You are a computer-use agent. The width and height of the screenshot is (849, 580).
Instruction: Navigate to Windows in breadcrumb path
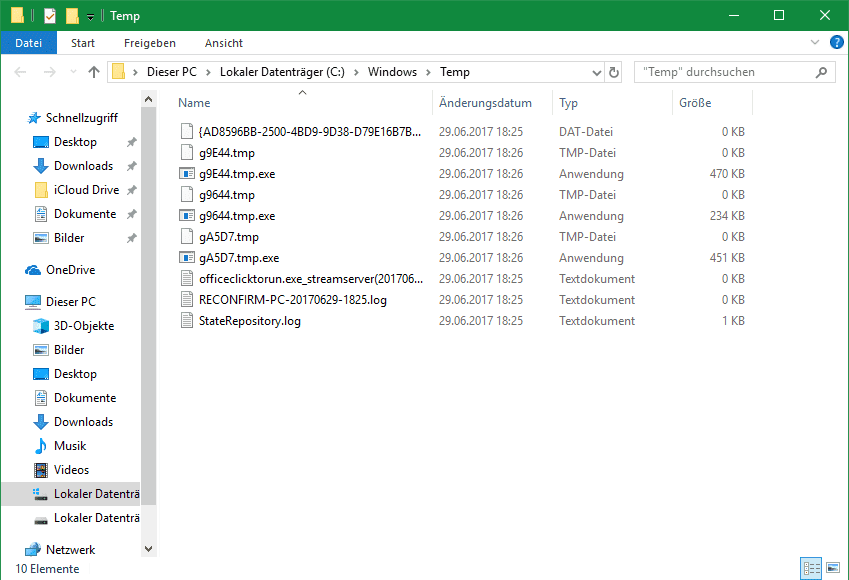tap(392, 72)
